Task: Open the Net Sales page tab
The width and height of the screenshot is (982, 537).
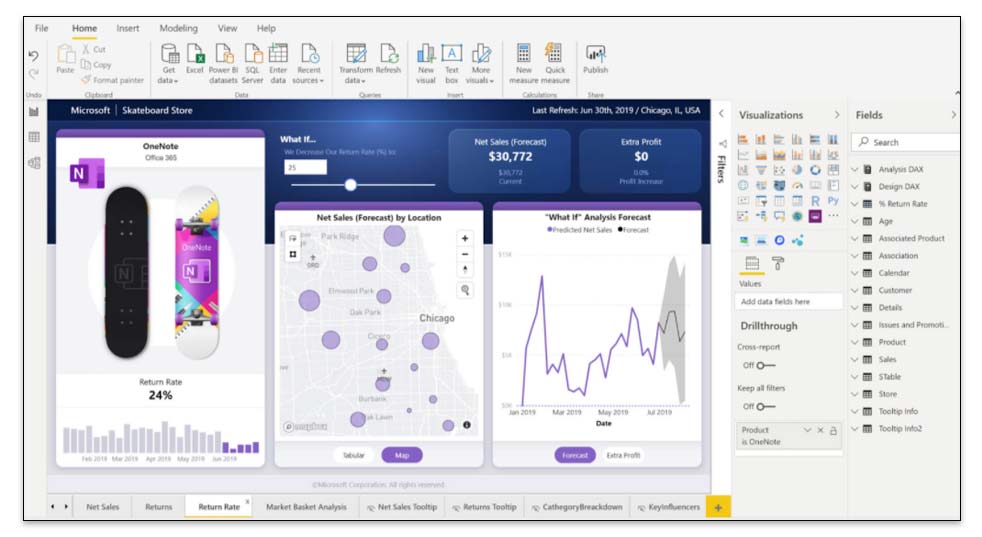Action: coord(102,507)
